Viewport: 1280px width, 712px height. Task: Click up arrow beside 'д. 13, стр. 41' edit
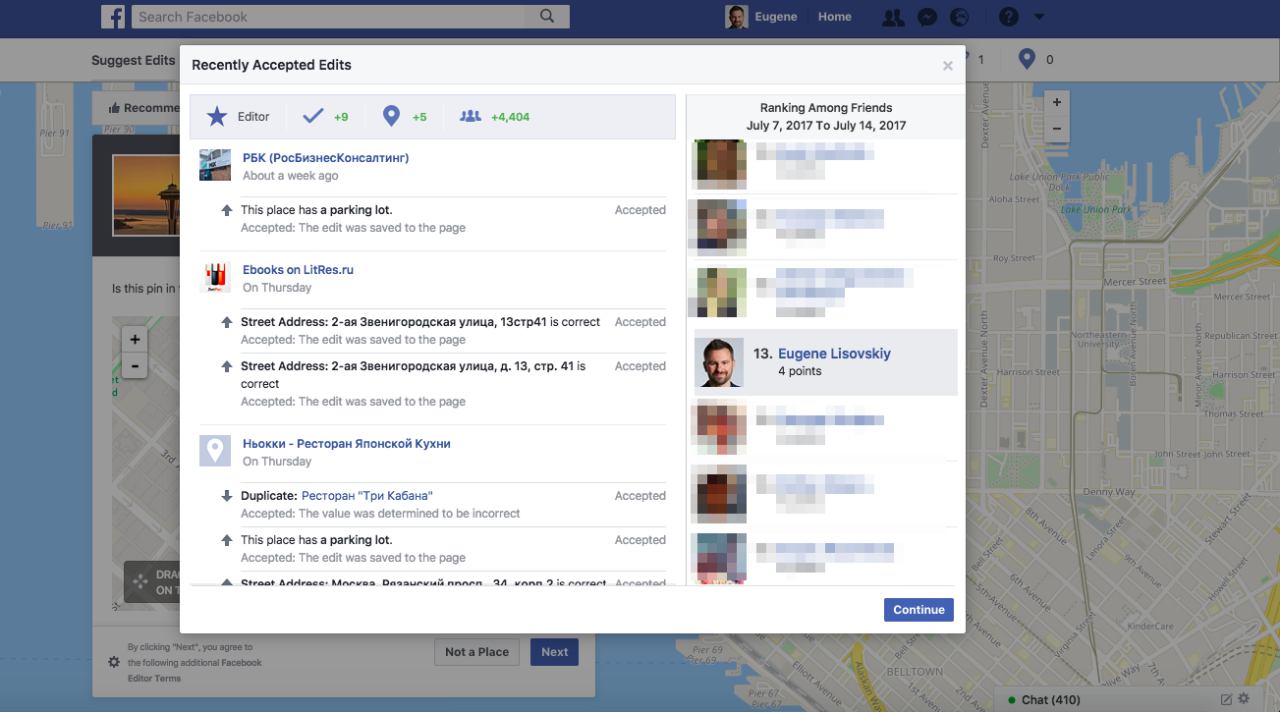(227, 367)
